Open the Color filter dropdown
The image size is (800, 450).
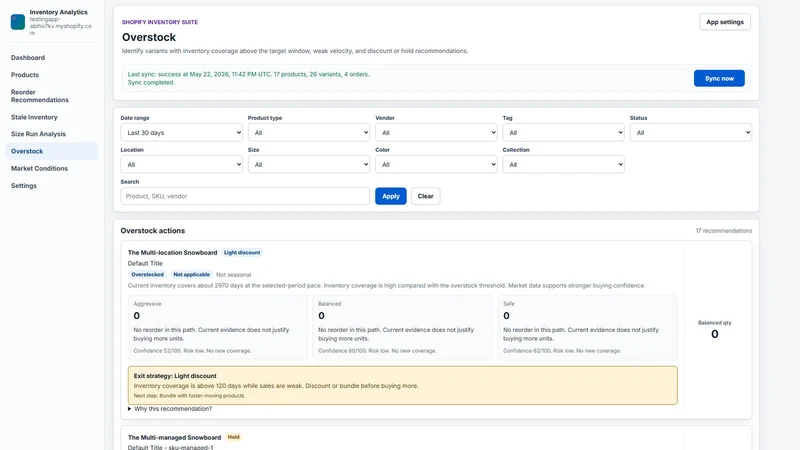[x=436, y=165]
